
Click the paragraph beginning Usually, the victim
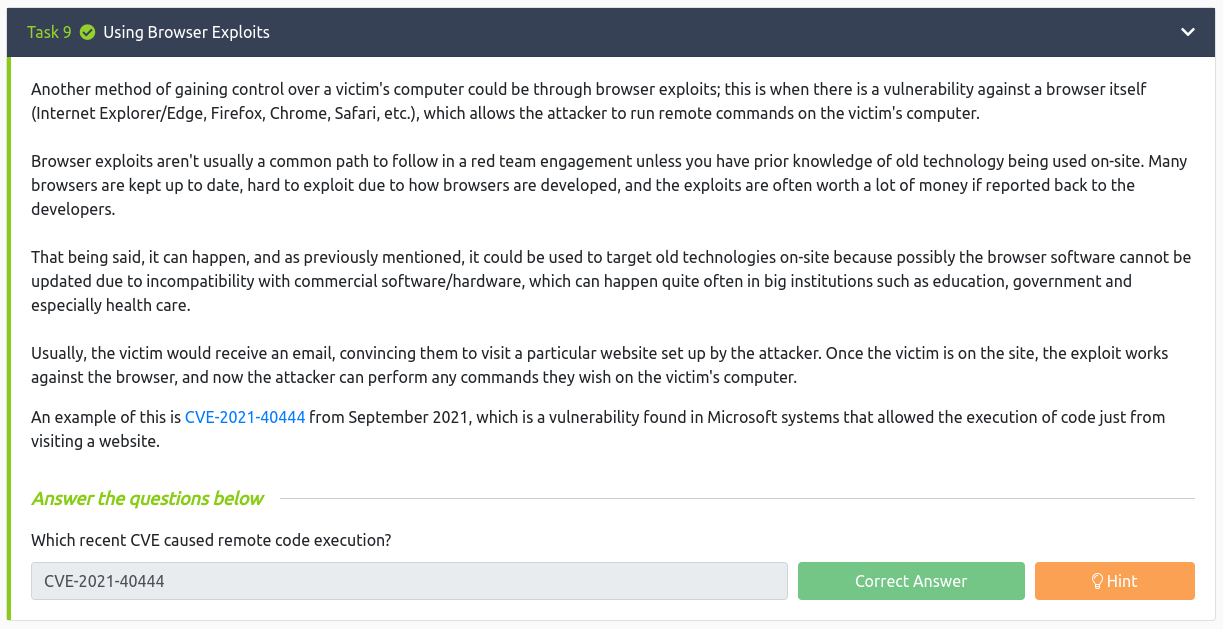coord(600,365)
